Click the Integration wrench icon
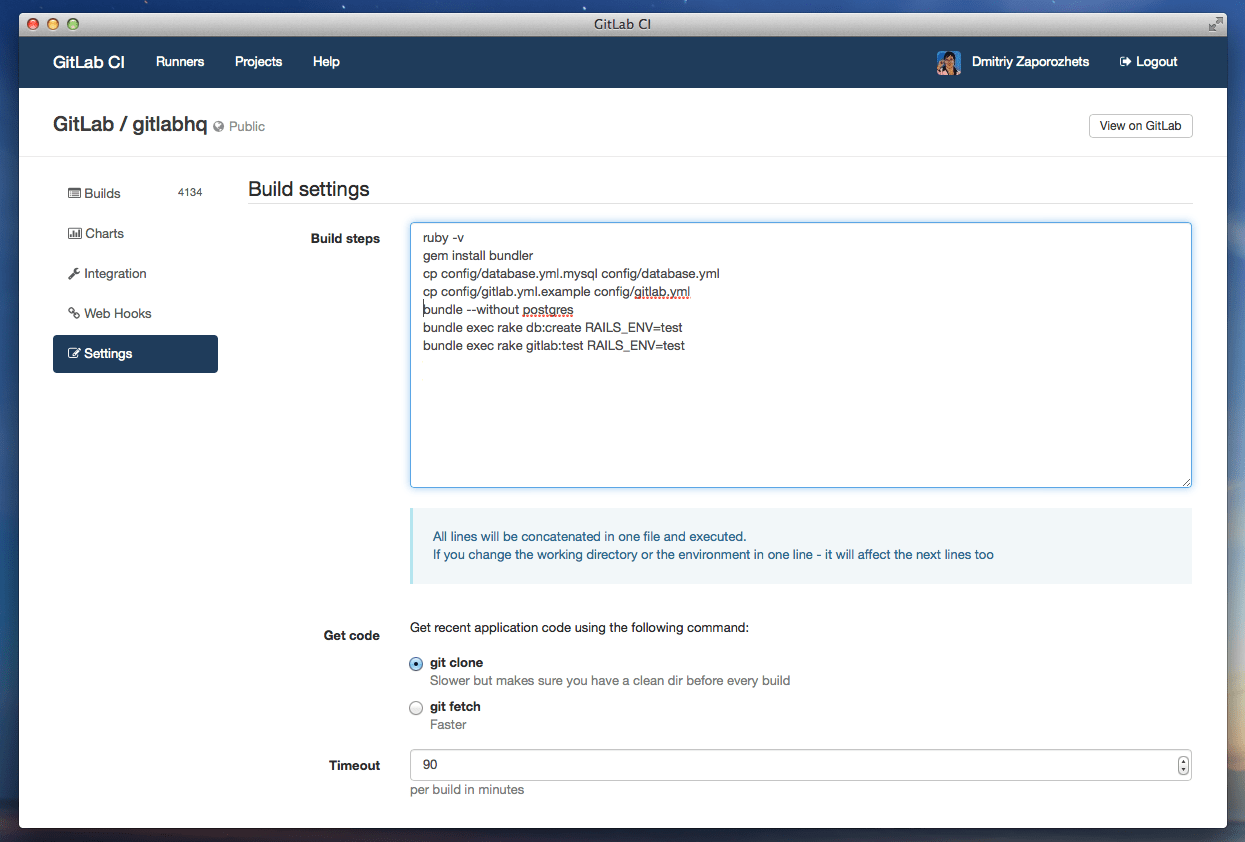 pos(74,273)
